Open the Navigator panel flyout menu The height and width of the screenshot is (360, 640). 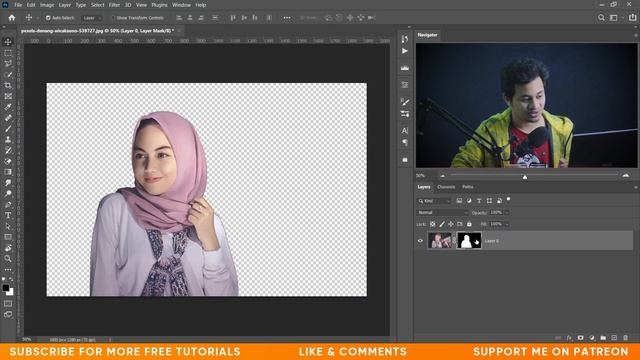(x=635, y=35)
